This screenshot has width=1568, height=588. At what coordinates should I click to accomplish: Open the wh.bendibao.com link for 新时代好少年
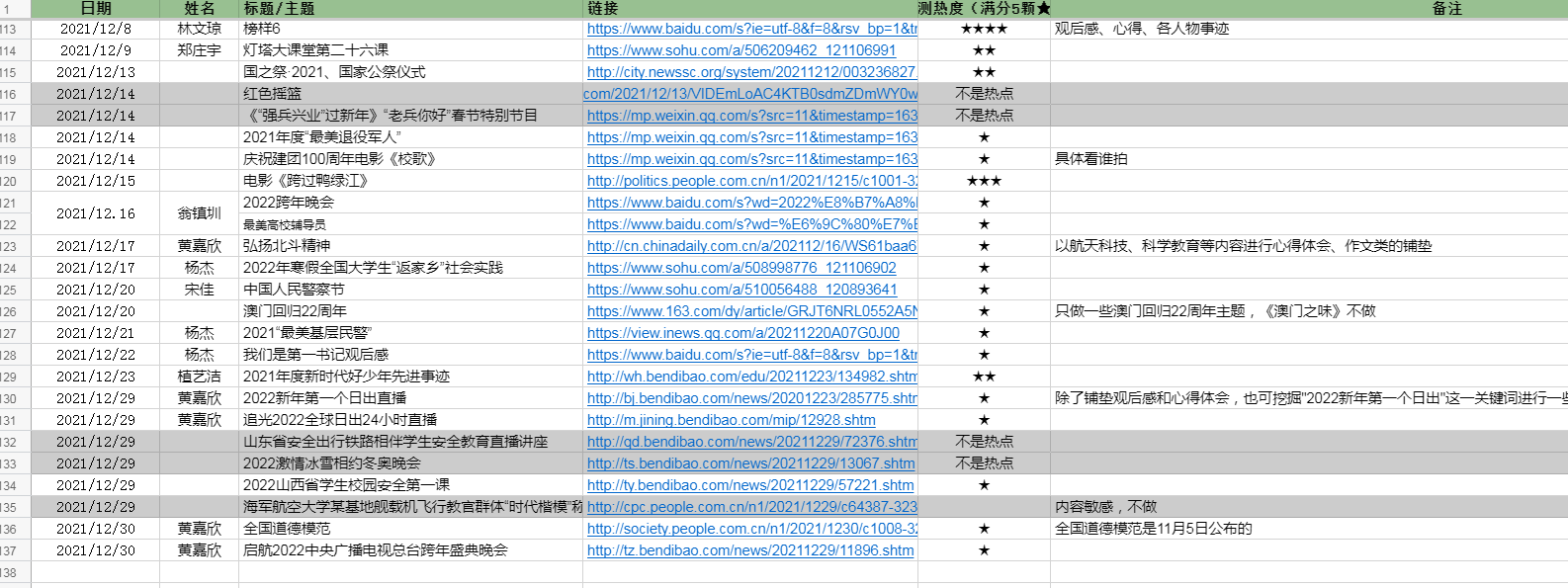click(x=751, y=377)
